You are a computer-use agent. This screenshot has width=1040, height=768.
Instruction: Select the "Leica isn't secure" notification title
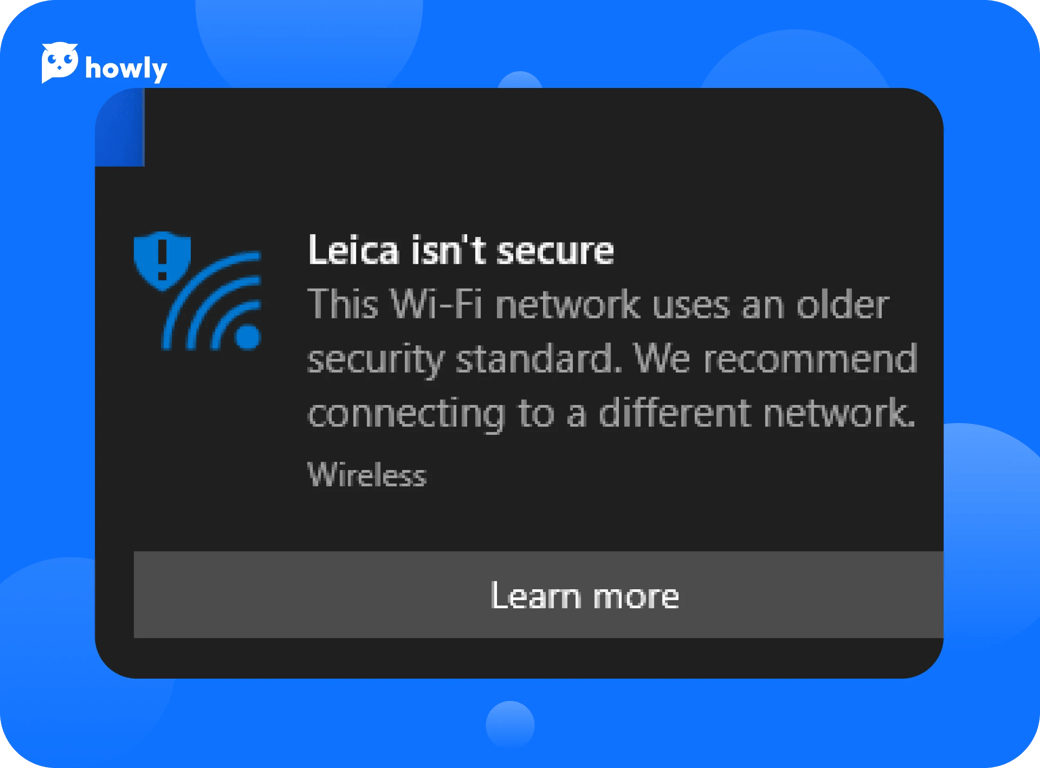(x=460, y=250)
